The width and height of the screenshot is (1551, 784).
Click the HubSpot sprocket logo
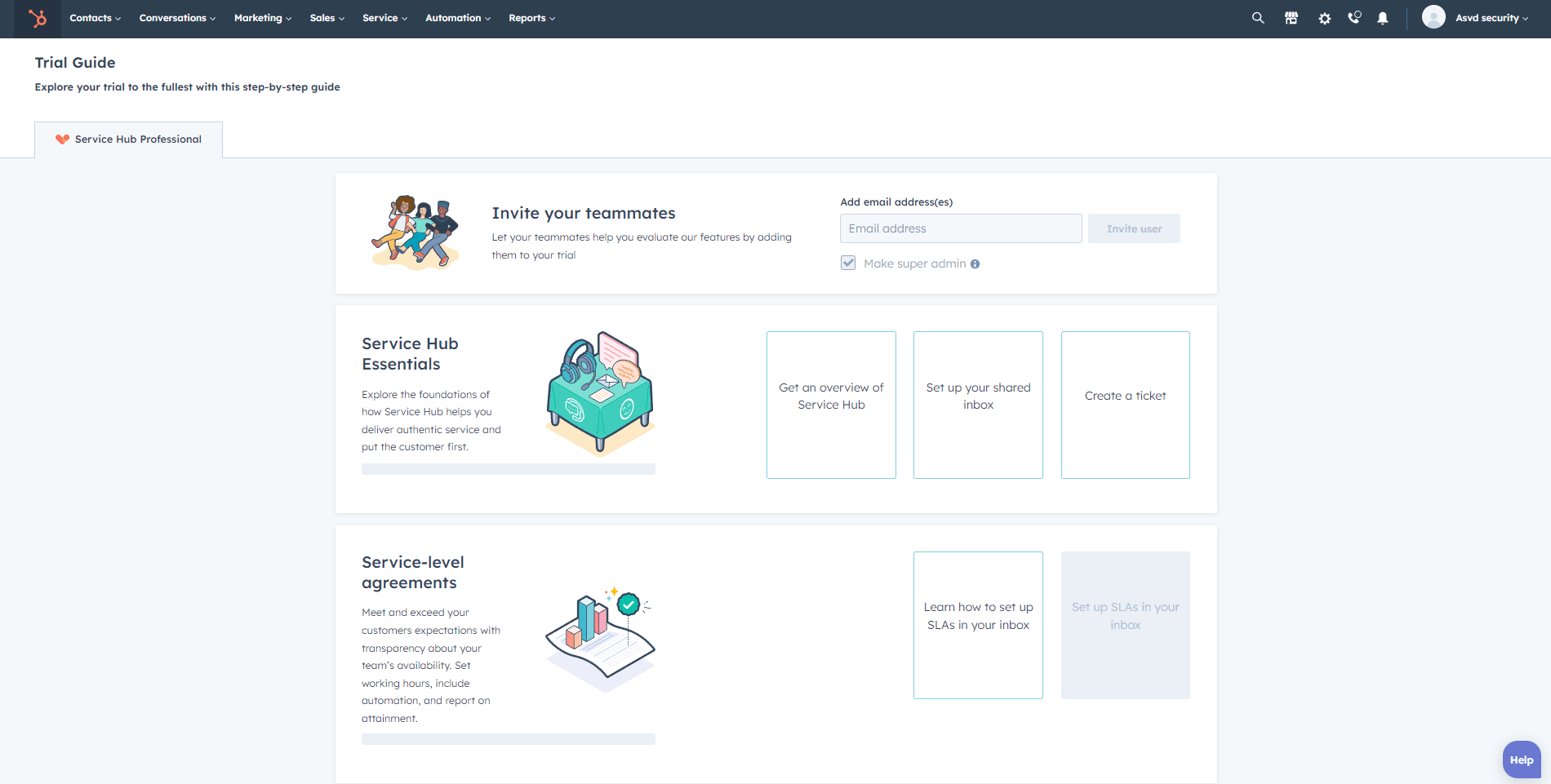38,18
